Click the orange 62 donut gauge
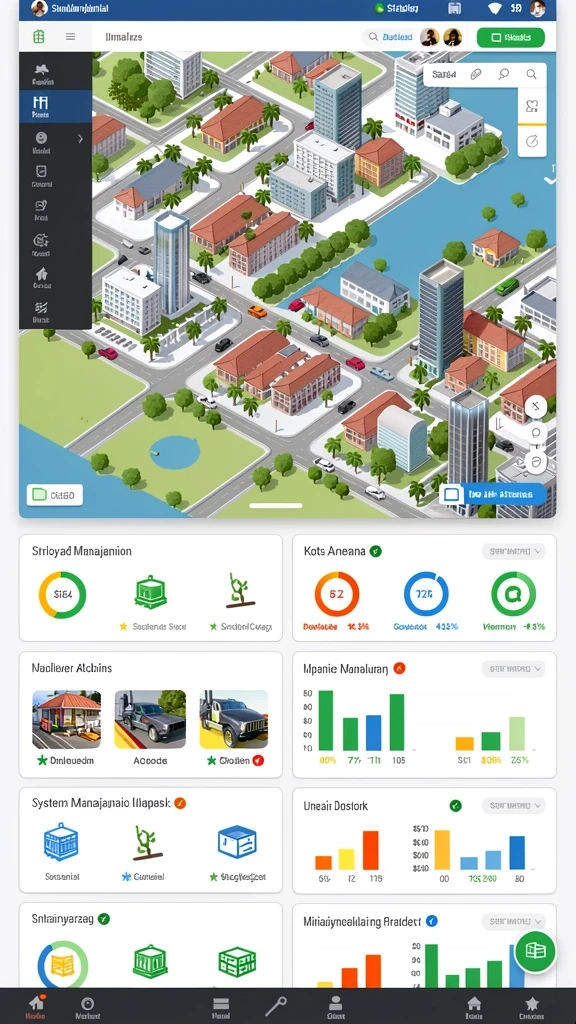The width and height of the screenshot is (576, 1024). [x=337, y=594]
